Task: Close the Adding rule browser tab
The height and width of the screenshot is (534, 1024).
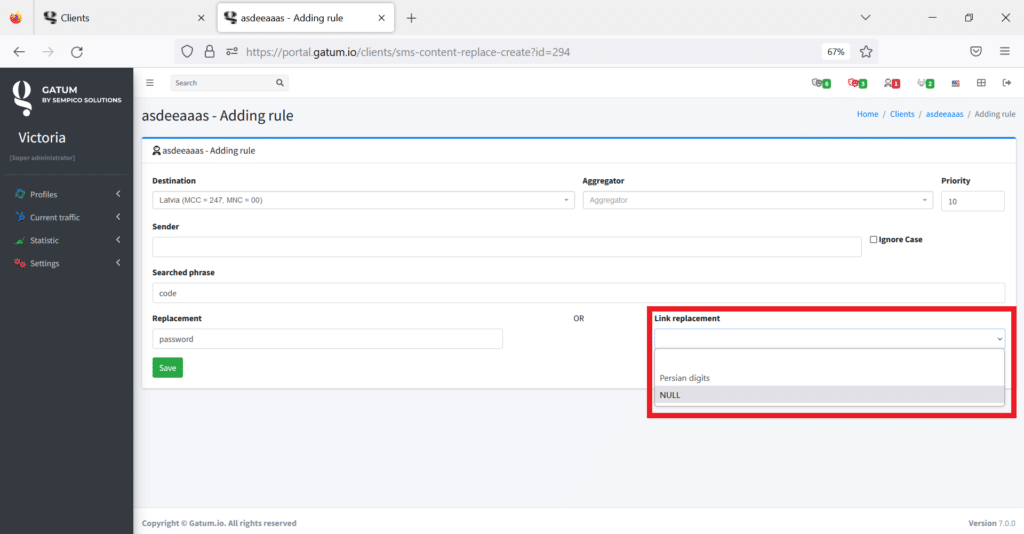Action: coord(381,18)
